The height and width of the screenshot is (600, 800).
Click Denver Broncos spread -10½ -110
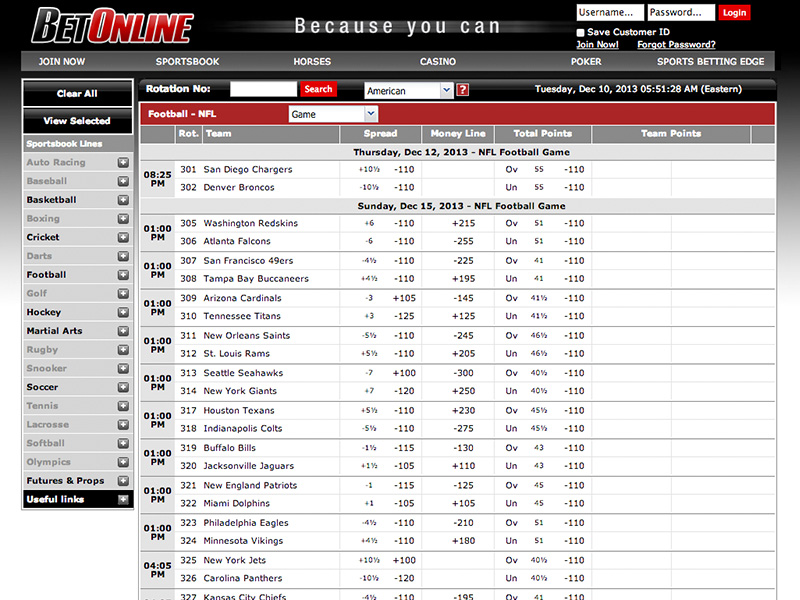[x=386, y=188]
